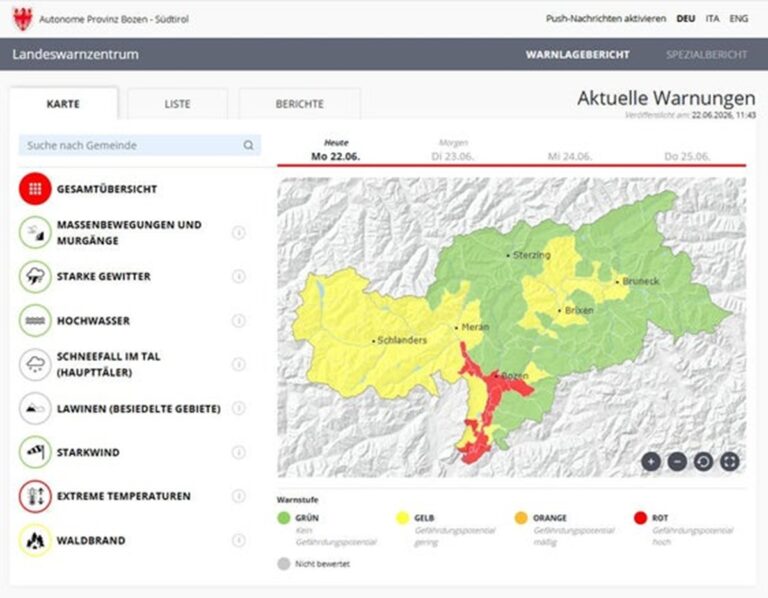Open info for Extreme Temperaturen
Image resolution: width=768 pixels, height=598 pixels.
[x=239, y=496]
